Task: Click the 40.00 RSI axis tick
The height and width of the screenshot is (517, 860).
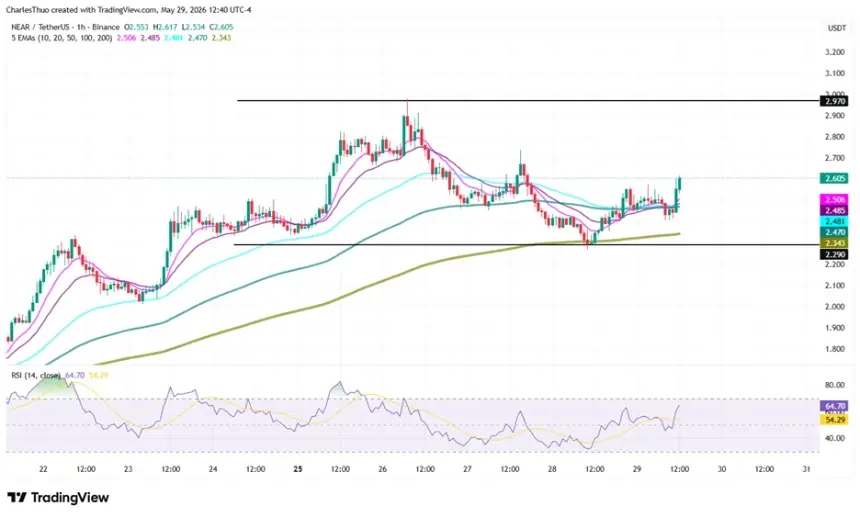Action: click(835, 438)
